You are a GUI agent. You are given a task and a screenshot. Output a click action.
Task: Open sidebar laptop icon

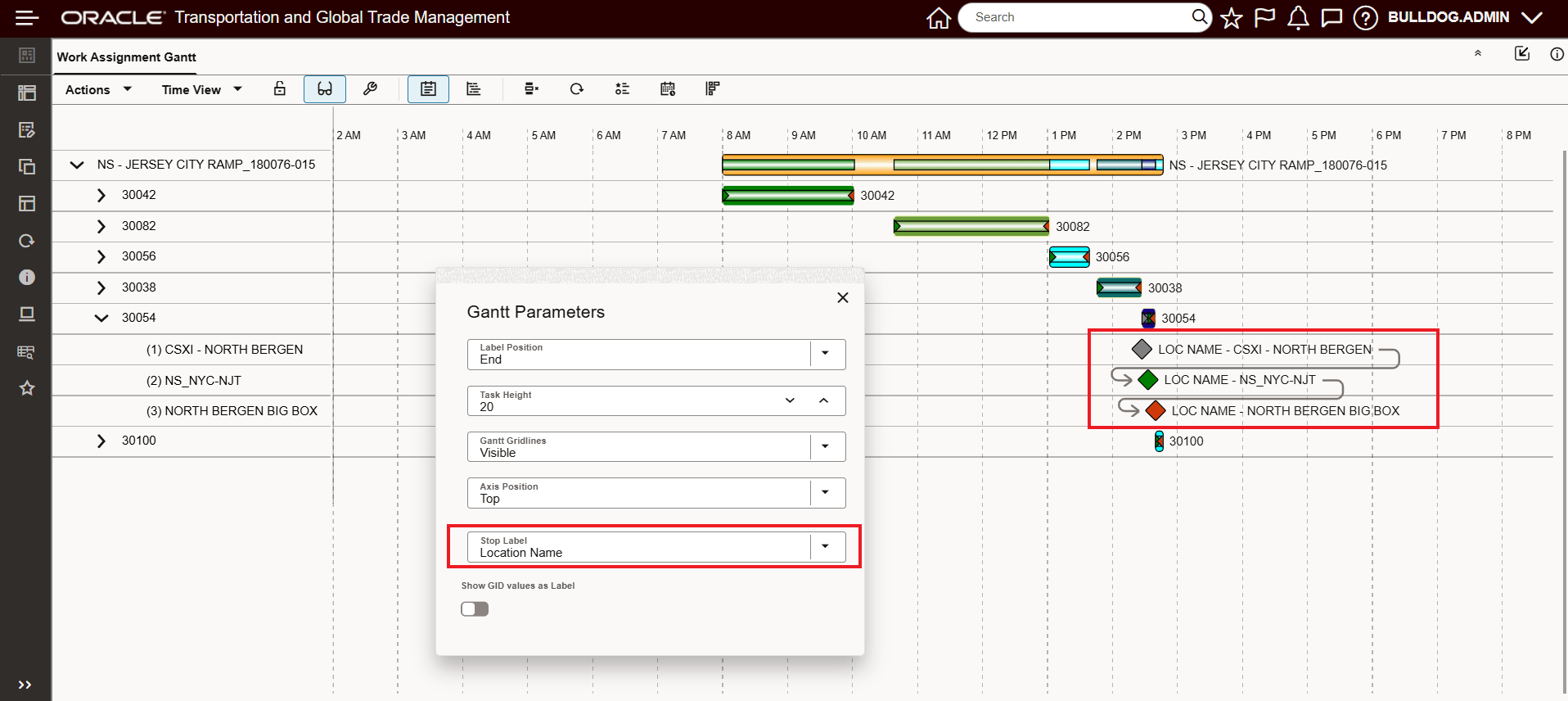27,314
